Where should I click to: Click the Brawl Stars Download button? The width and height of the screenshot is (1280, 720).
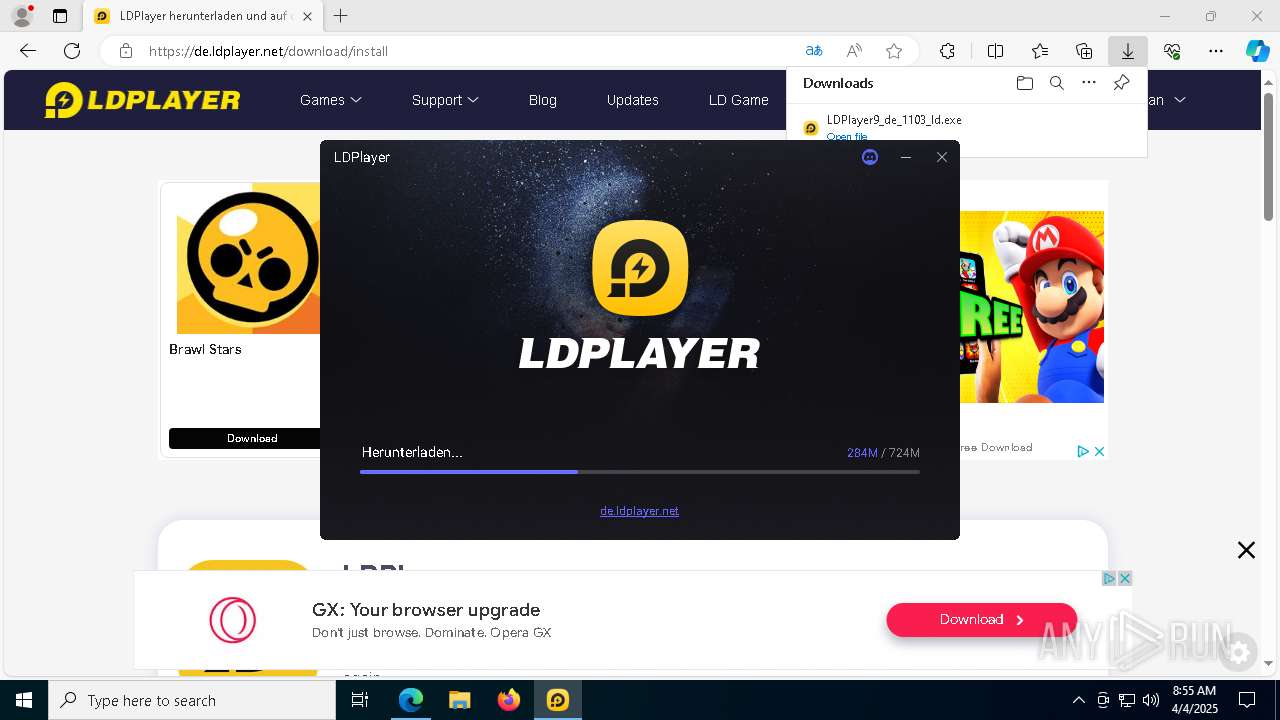[x=245, y=438]
